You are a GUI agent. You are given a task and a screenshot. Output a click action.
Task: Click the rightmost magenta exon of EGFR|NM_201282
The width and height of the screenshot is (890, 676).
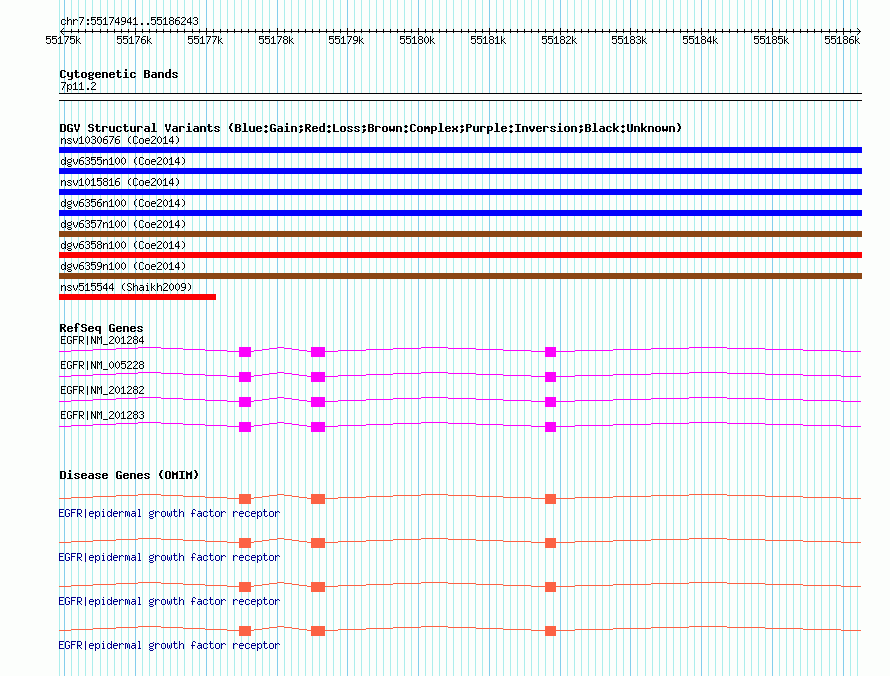(551, 402)
